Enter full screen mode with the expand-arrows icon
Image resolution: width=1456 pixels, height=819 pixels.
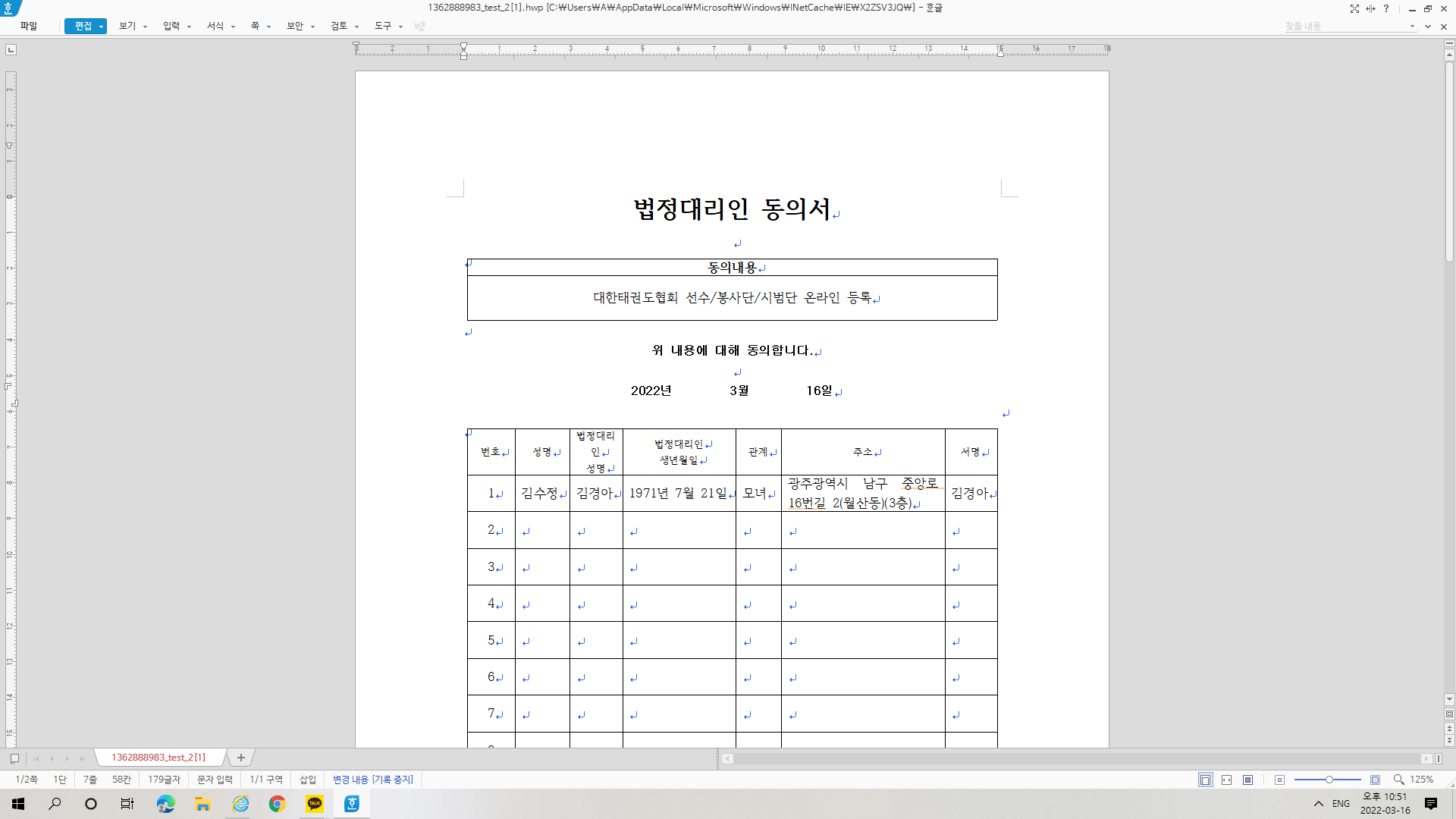pyautogui.click(x=1354, y=8)
